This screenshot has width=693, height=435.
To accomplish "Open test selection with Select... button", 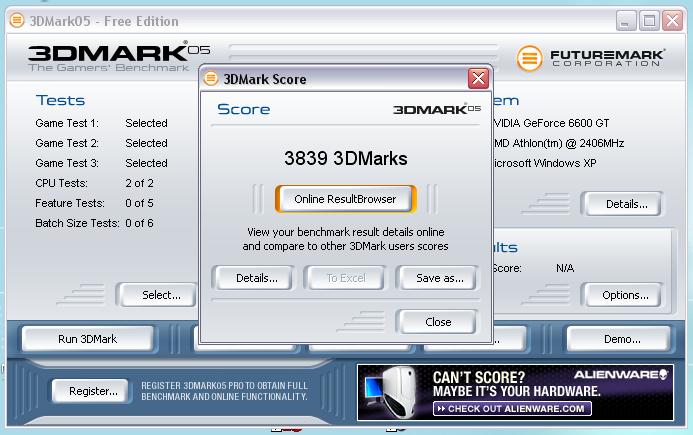I will 158,295.
